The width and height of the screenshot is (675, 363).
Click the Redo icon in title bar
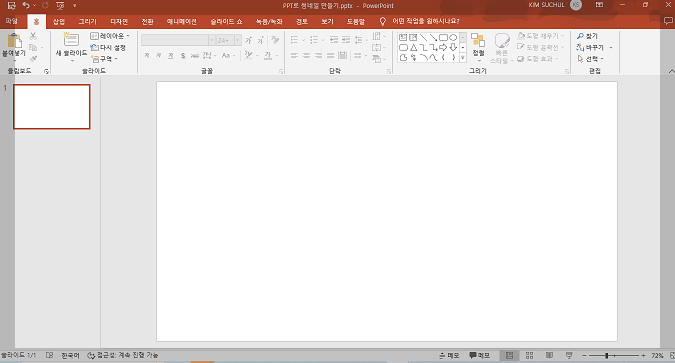(x=45, y=6)
